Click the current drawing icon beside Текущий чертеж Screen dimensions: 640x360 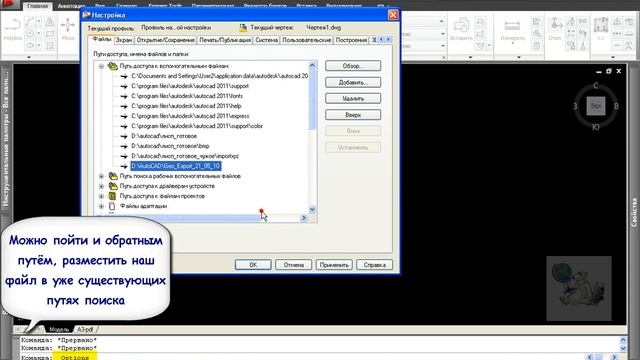pyautogui.click(x=243, y=28)
